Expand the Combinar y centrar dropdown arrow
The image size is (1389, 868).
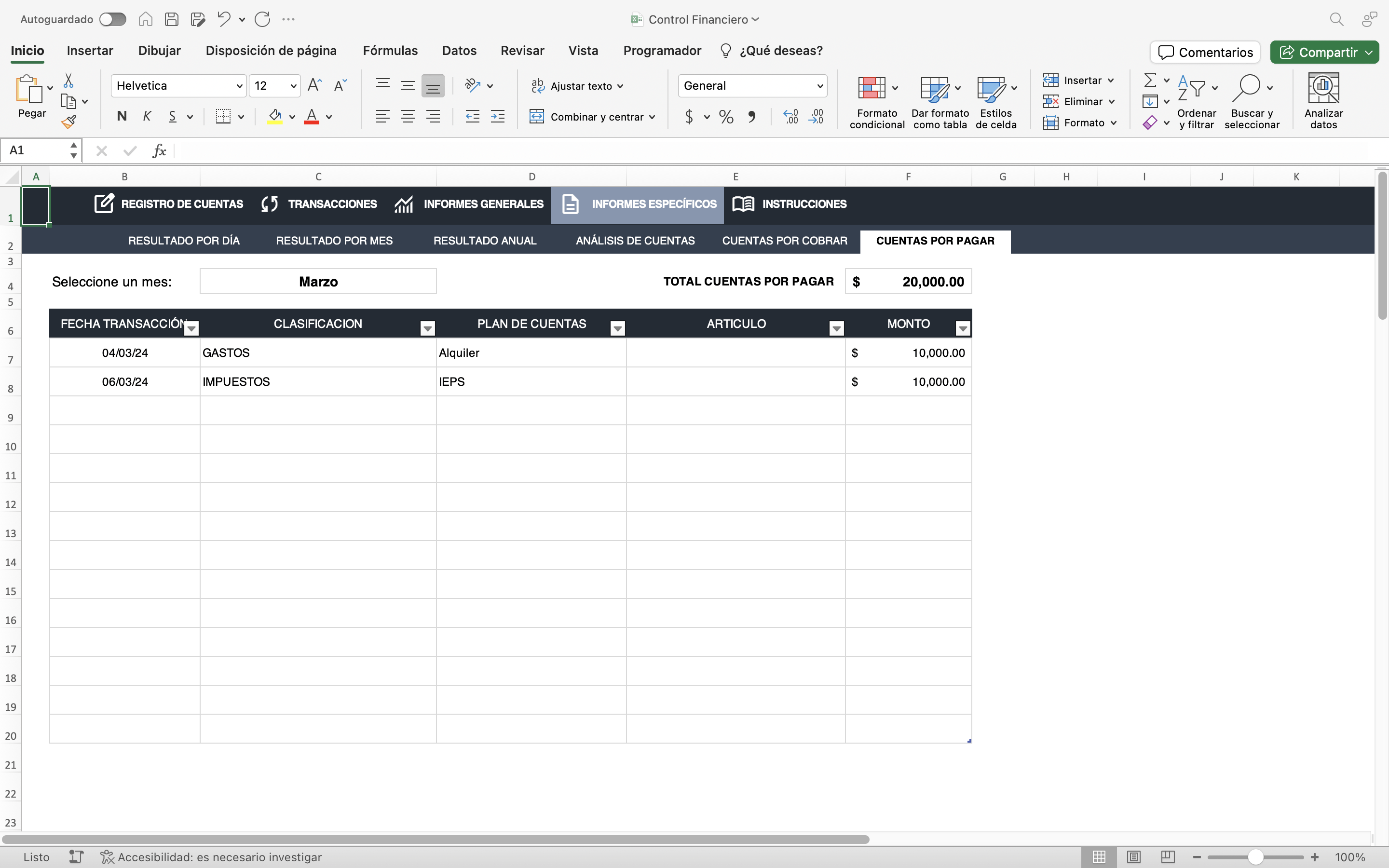click(x=652, y=117)
